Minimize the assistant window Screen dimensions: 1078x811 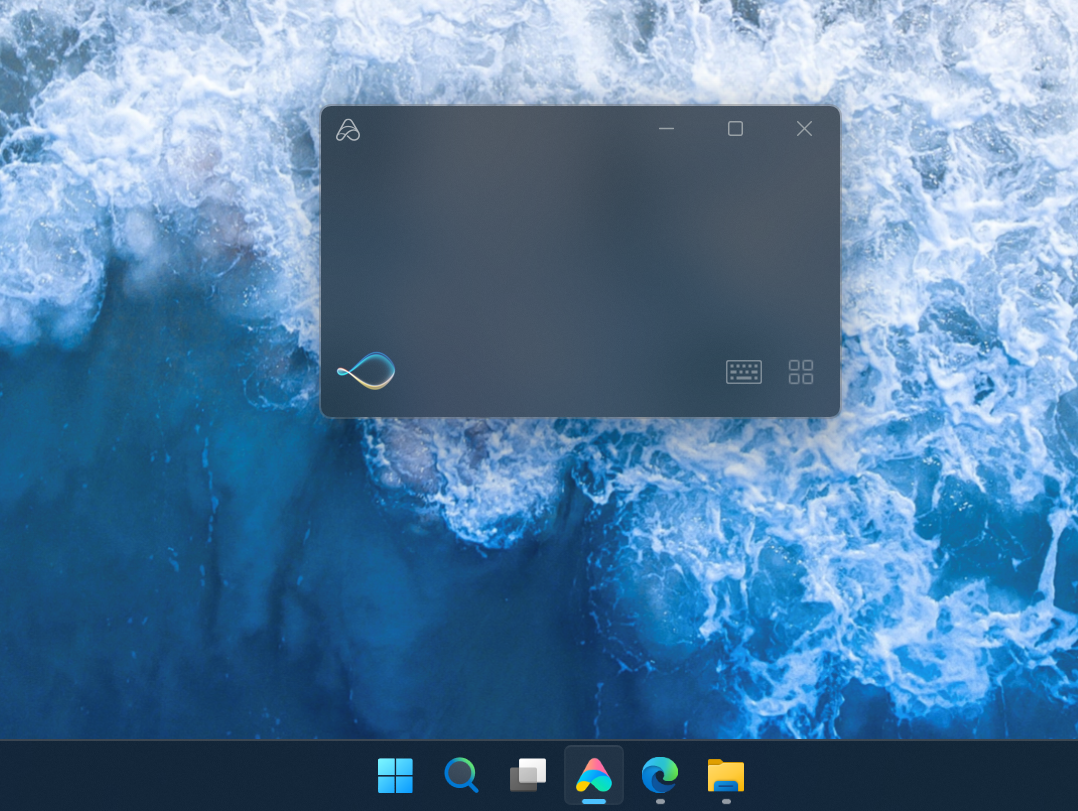tap(666, 129)
